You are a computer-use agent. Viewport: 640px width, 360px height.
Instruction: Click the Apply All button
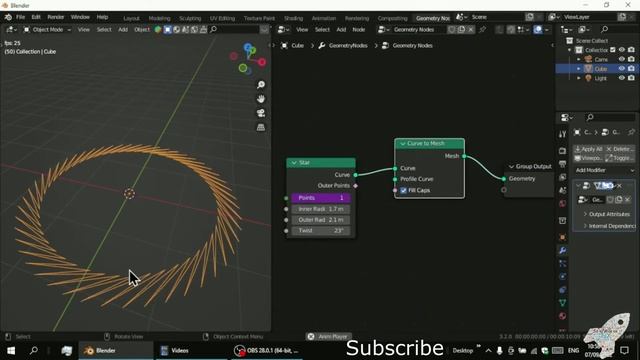[x=588, y=149]
